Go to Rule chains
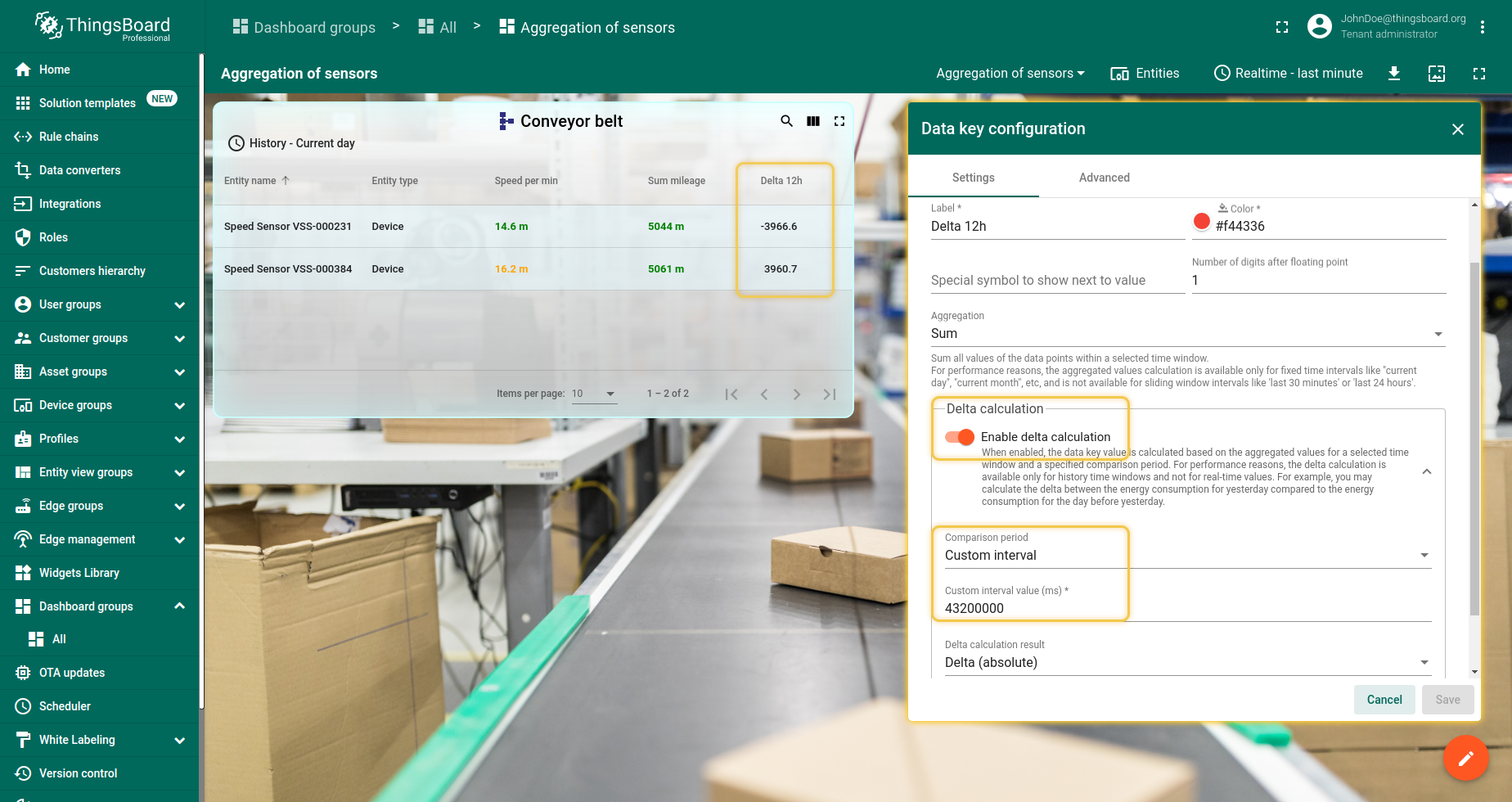Viewport: 1512px width, 802px height. pos(99,137)
